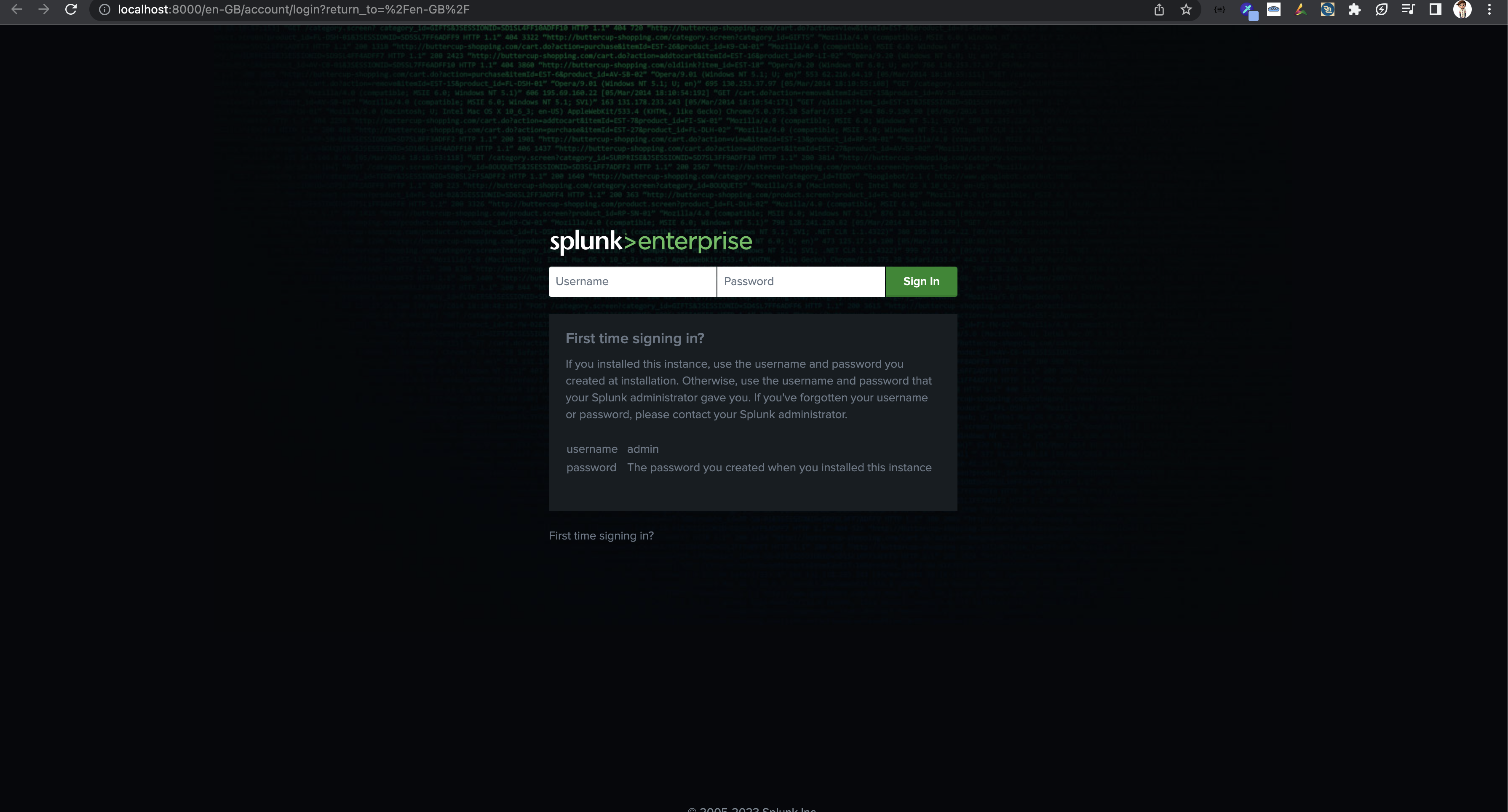The image size is (1508, 812).
Task: Click the "If you installed this instance" paragraph
Action: (749, 389)
